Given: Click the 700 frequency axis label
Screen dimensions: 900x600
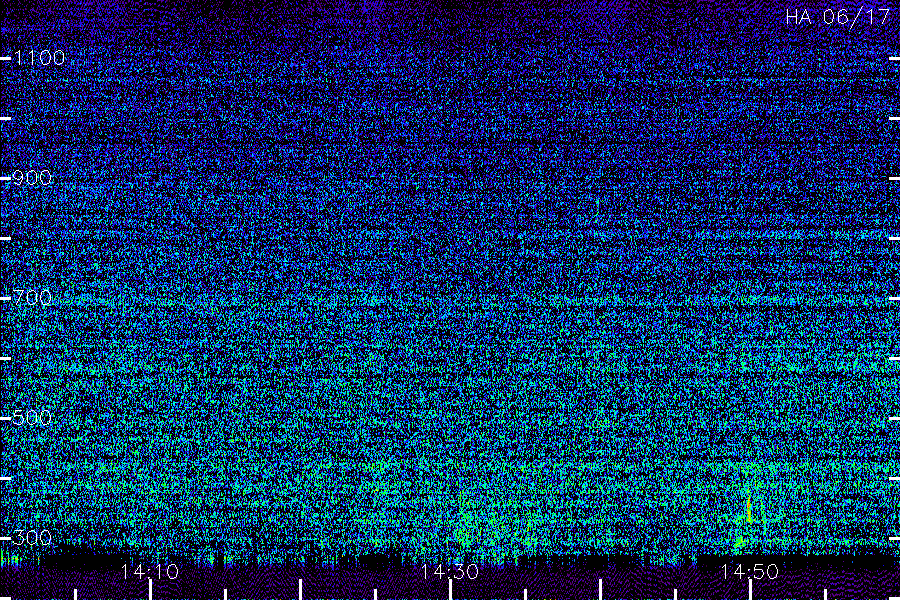Looking at the screenshot, I should pos(32,298).
